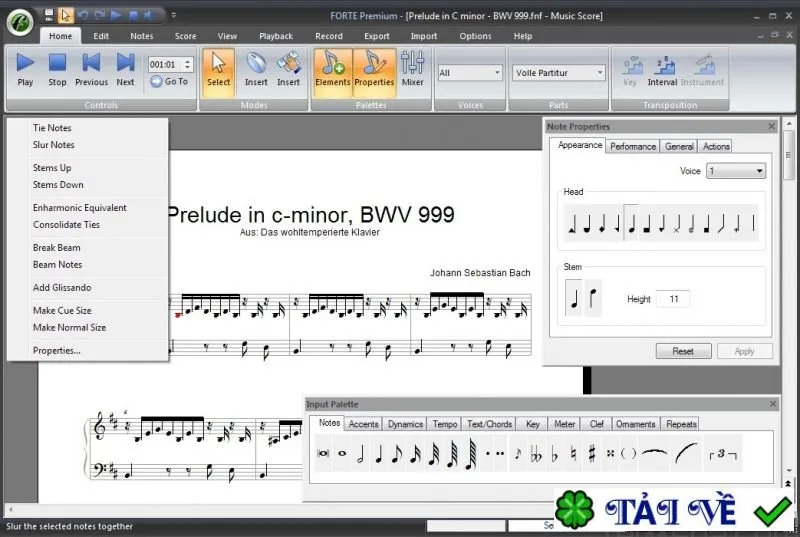
Task: Open the Voices dropdown showing All
Action: click(470, 73)
